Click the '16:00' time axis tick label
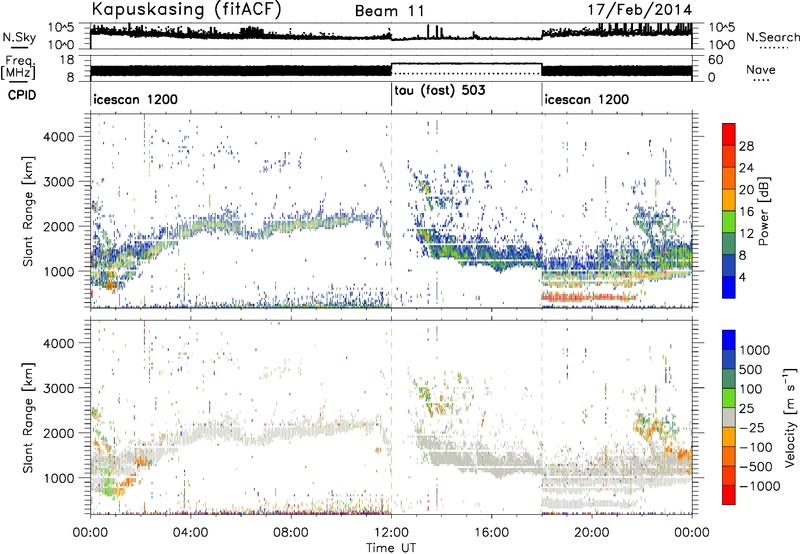The width and height of the screenshot is (800, 554). 491,533
